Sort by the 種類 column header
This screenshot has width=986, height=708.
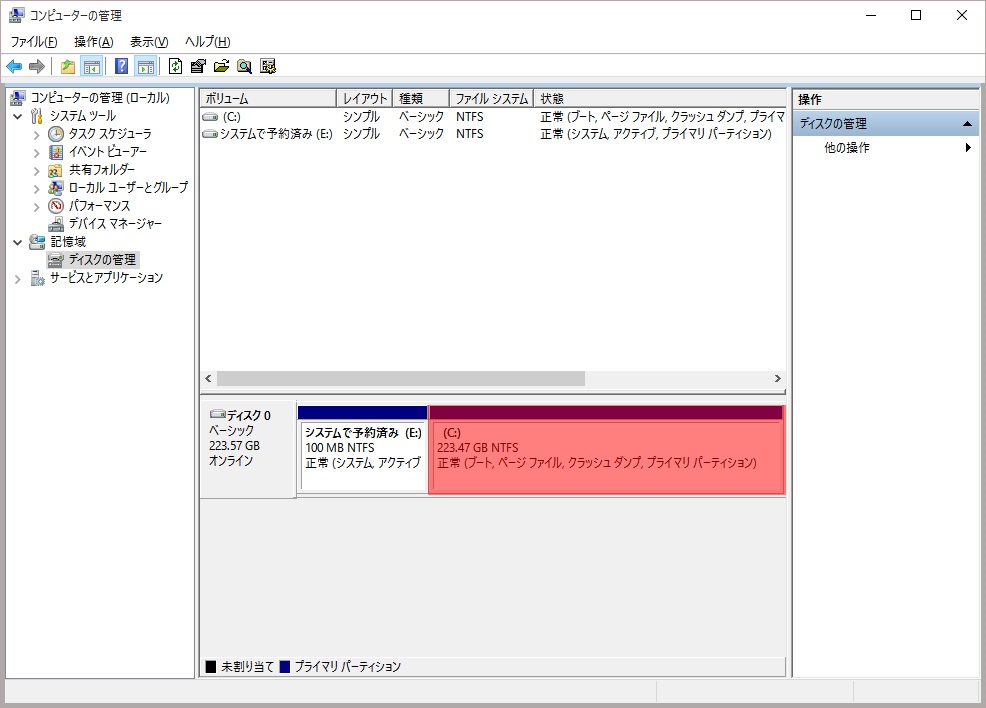click(x=421, y=99)
